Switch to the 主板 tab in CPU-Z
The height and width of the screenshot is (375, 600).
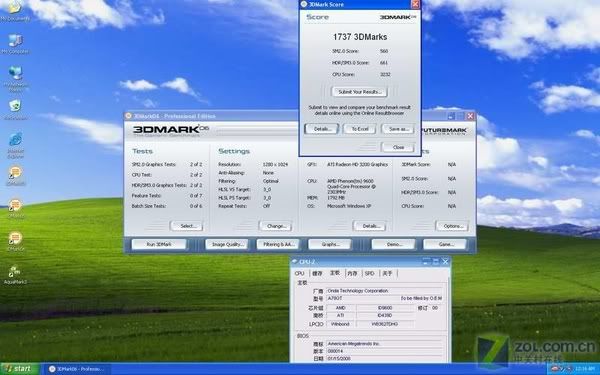[x=335, y=273]
